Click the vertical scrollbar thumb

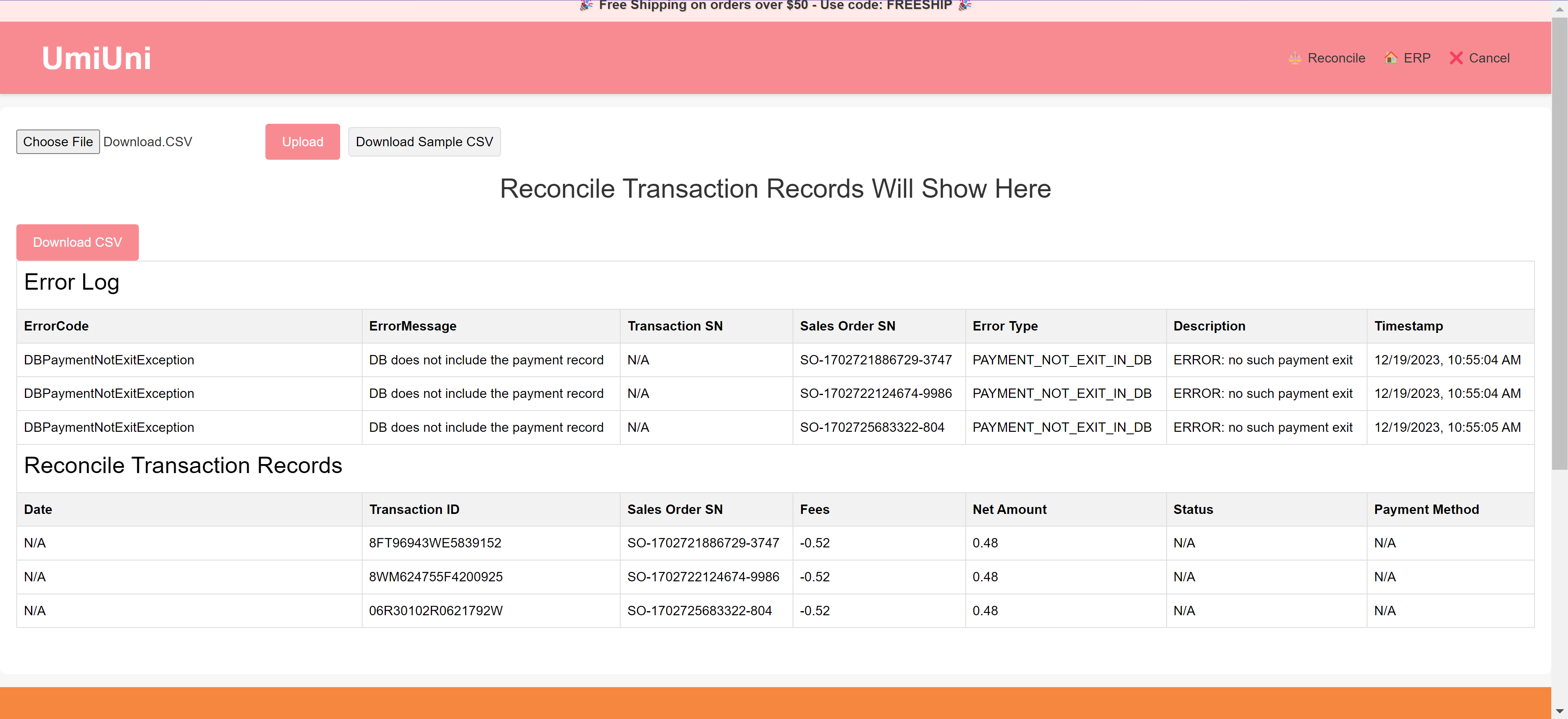[x=1559, y=243]
